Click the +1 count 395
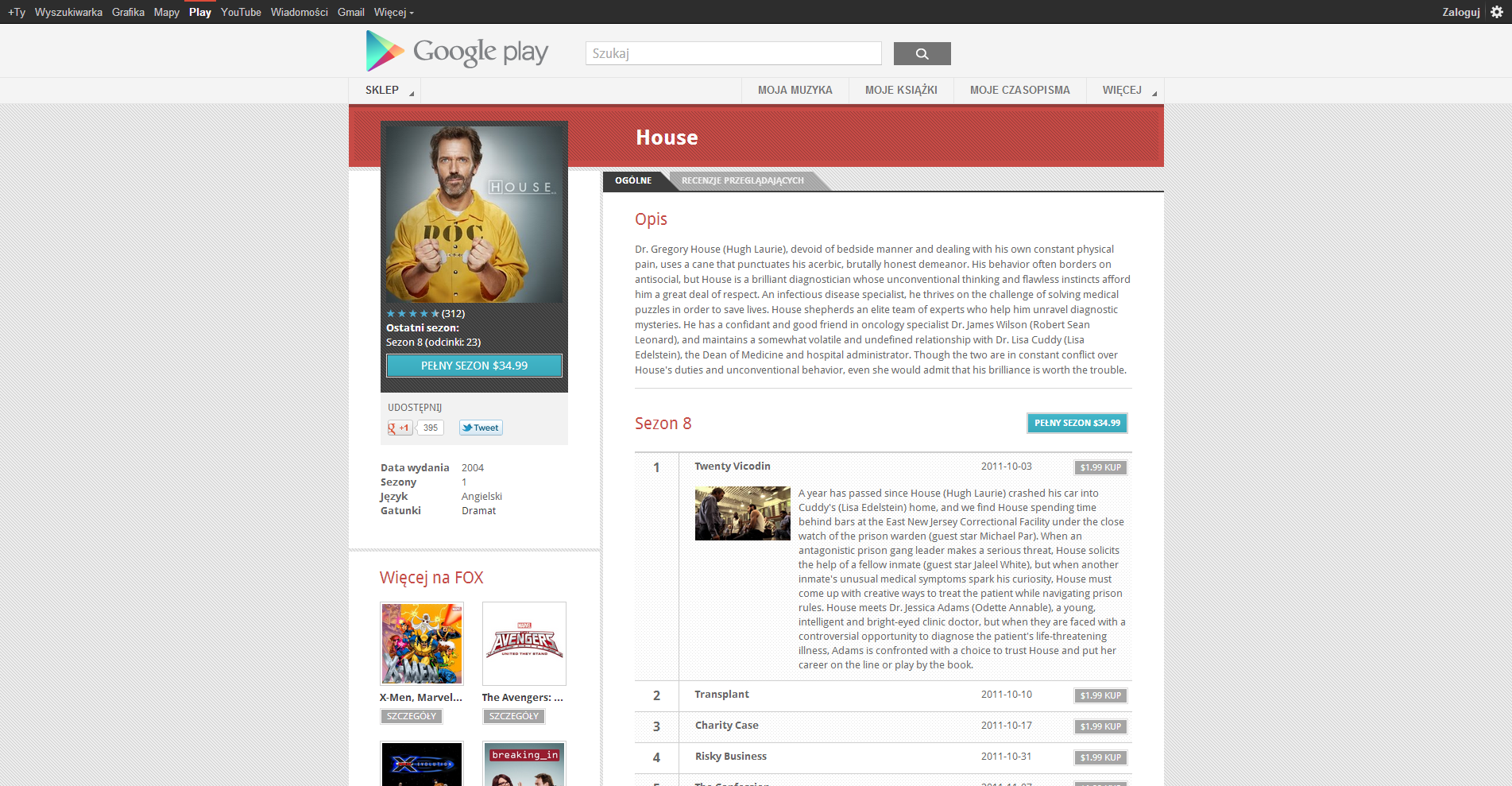 [x=430, y=428]
